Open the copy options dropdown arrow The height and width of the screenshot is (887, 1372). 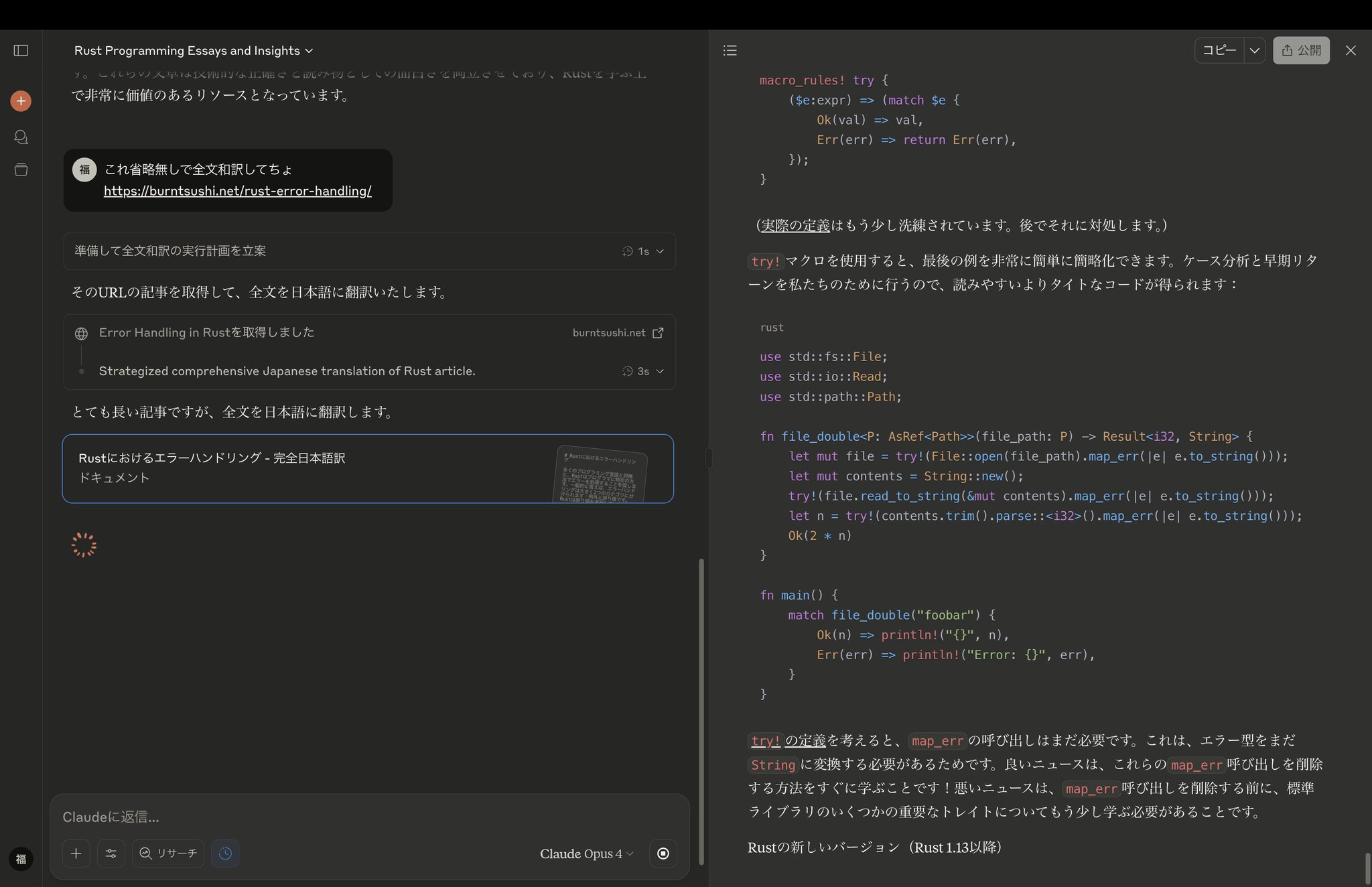pos(1255,50)
